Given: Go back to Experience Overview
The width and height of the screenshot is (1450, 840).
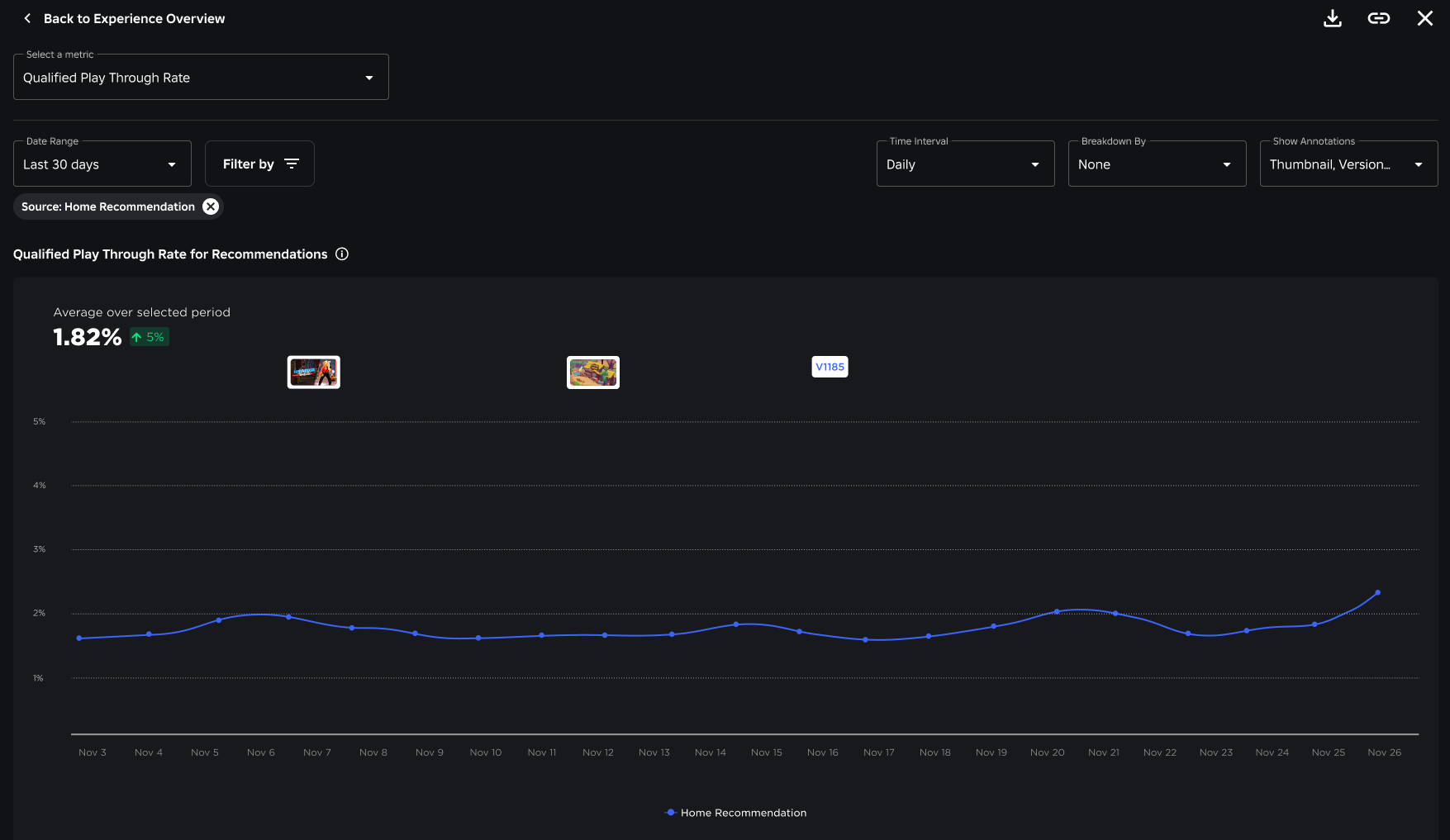Looking at the screenshot, I should [x=134, y=18].
